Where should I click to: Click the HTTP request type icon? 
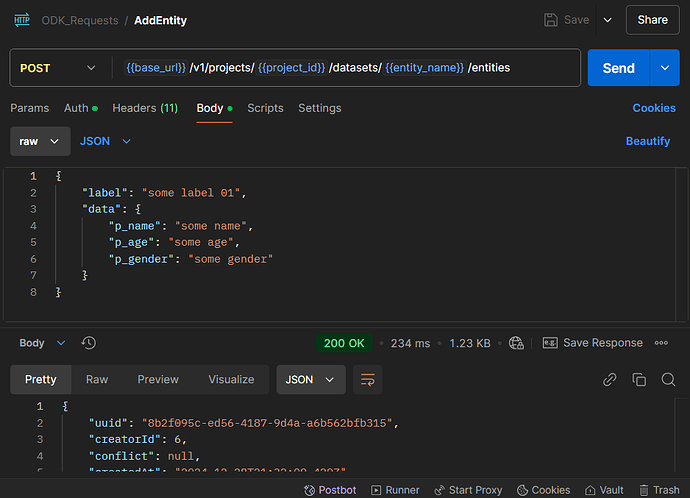click(x=22, y=20)
